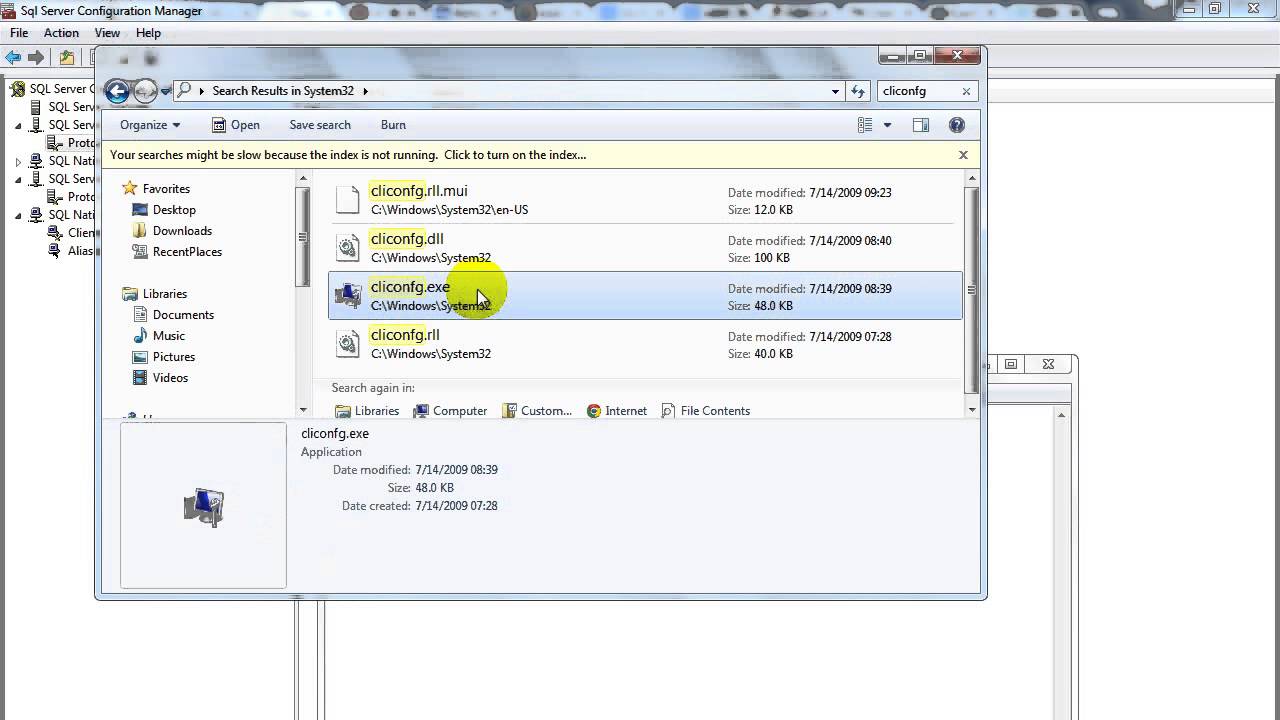This screenshot has width=1280, height=720.
Task: Click the refresh icon beside the address bar
Action: 858,91
